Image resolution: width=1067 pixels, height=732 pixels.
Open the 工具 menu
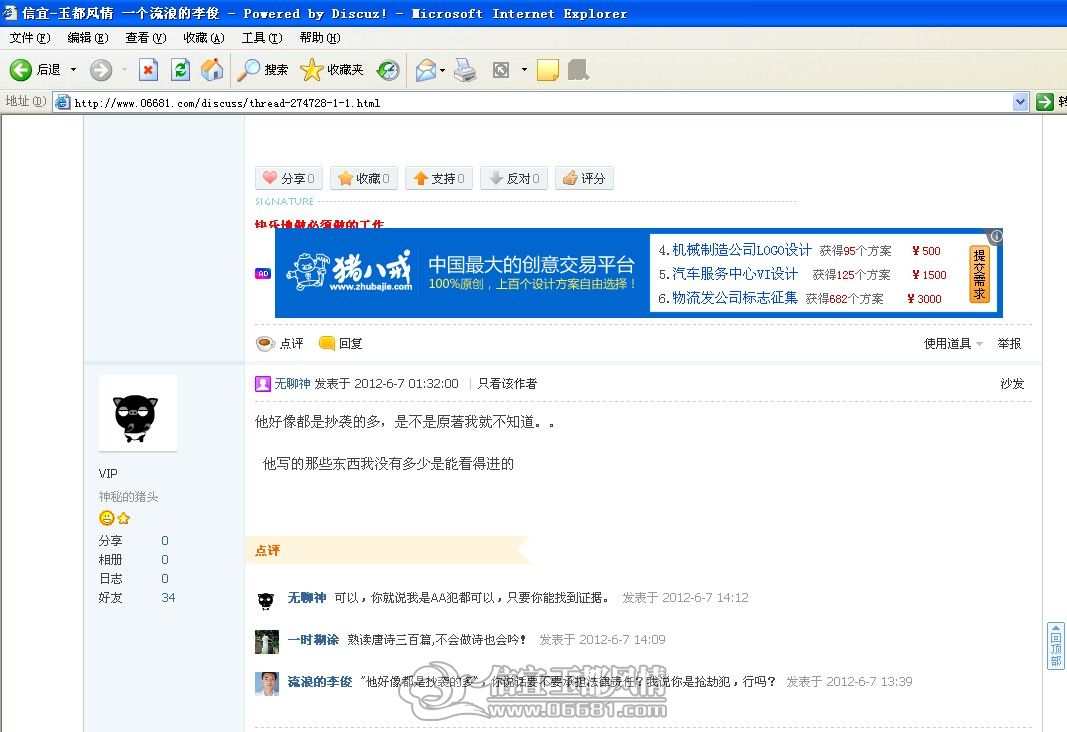[x=262, y=37]
